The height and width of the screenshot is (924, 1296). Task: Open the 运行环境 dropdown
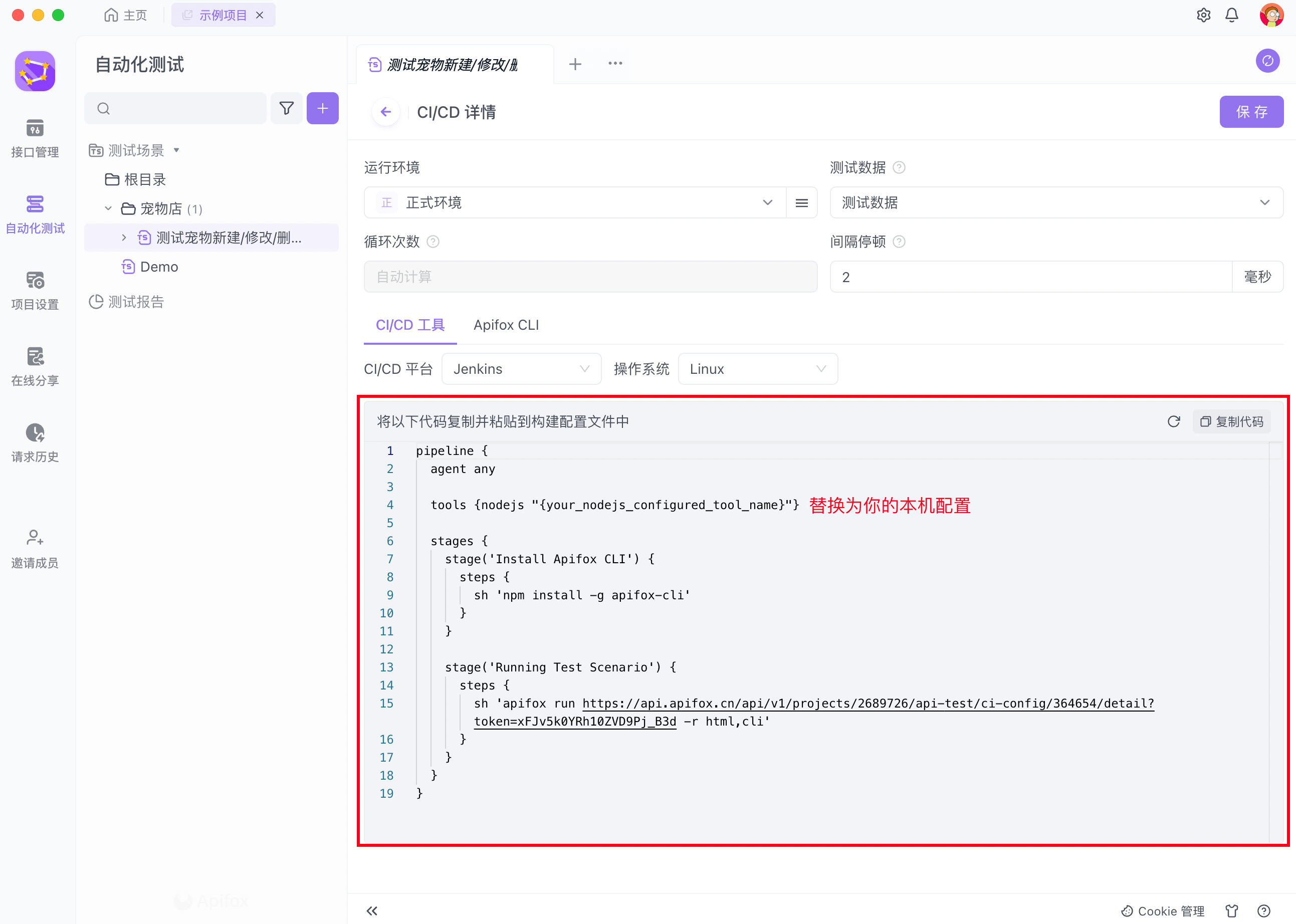coord(575,202)
